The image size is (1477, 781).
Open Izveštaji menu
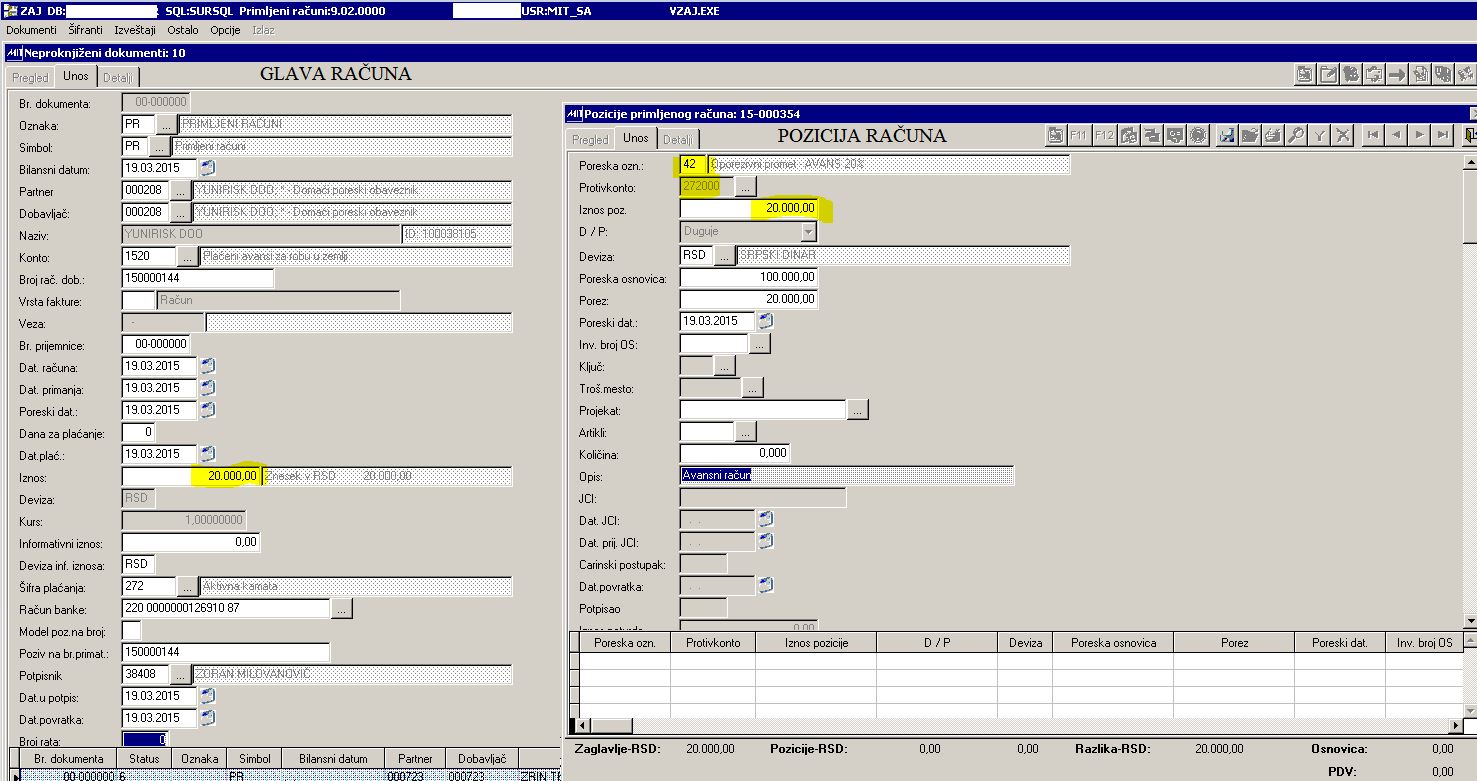pos(135,30)
